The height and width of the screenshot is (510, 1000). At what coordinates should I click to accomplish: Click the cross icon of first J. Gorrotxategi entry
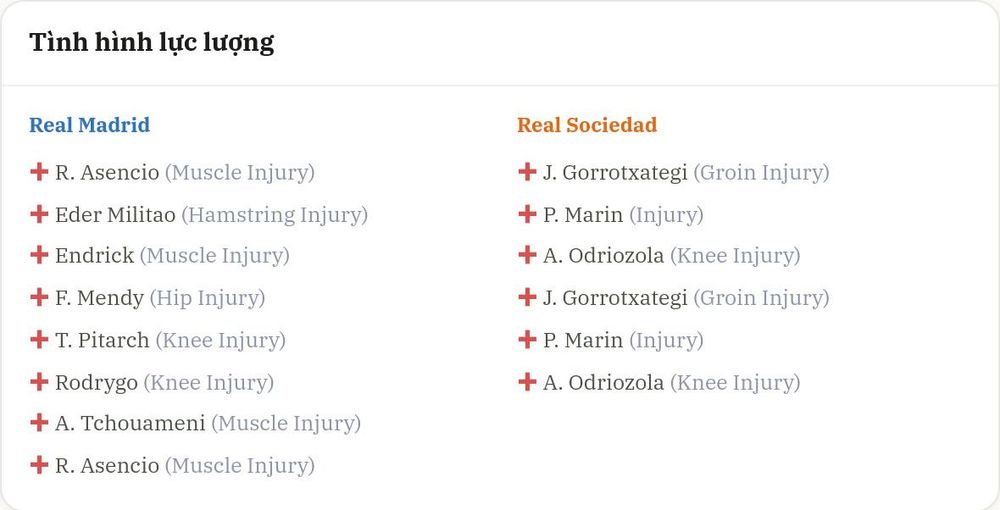coord(527,171)
